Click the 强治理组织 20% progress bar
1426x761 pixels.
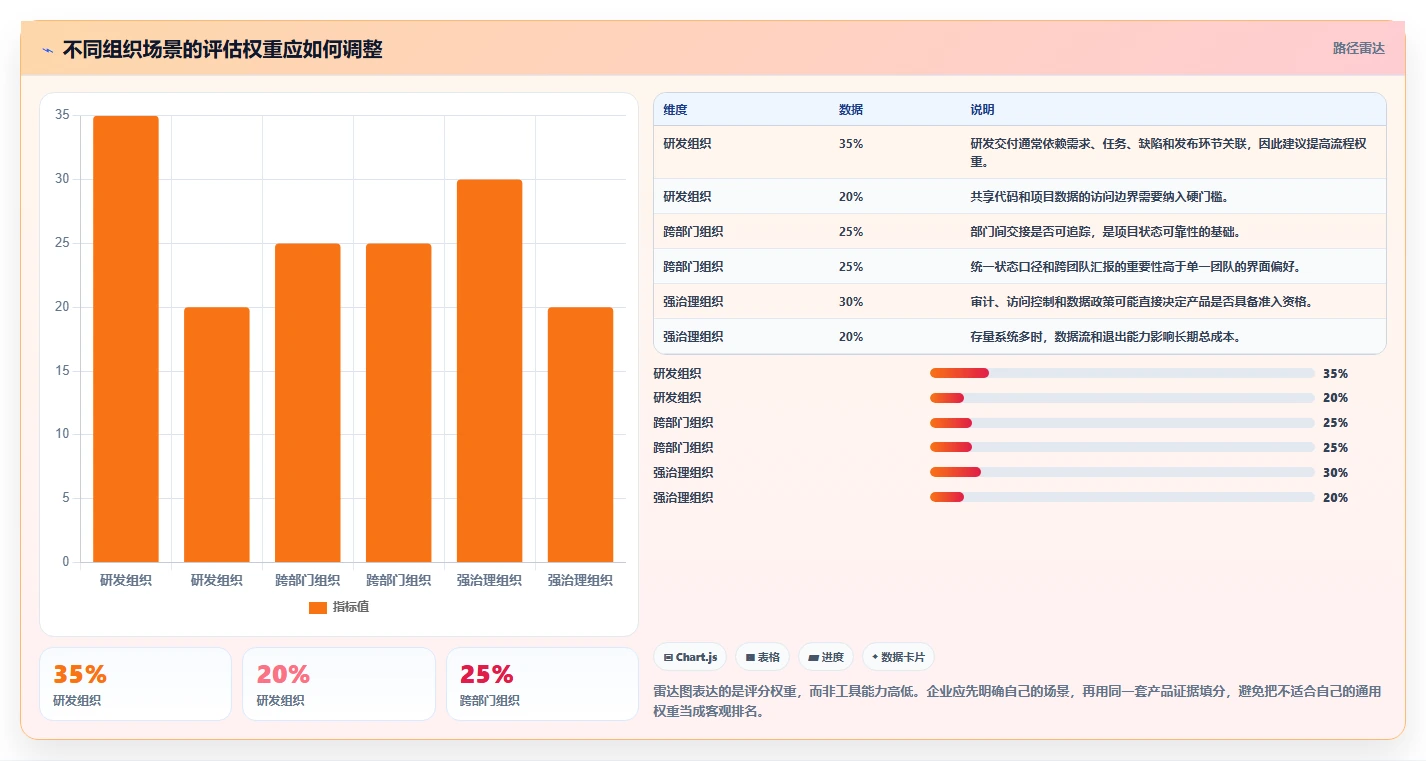pyautogui.click(x=1122, y=497)
